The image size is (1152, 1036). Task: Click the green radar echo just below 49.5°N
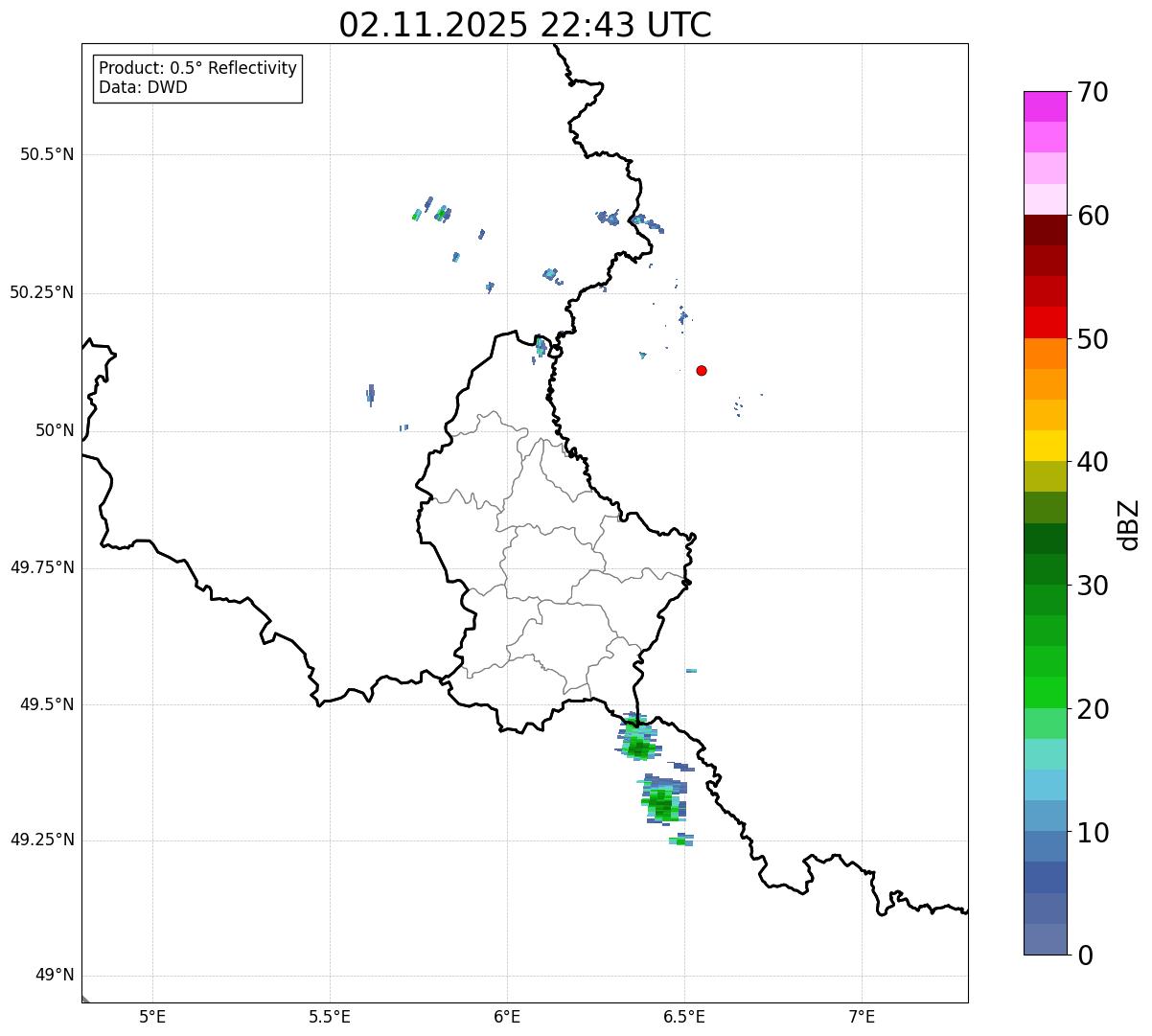(637, 738)
